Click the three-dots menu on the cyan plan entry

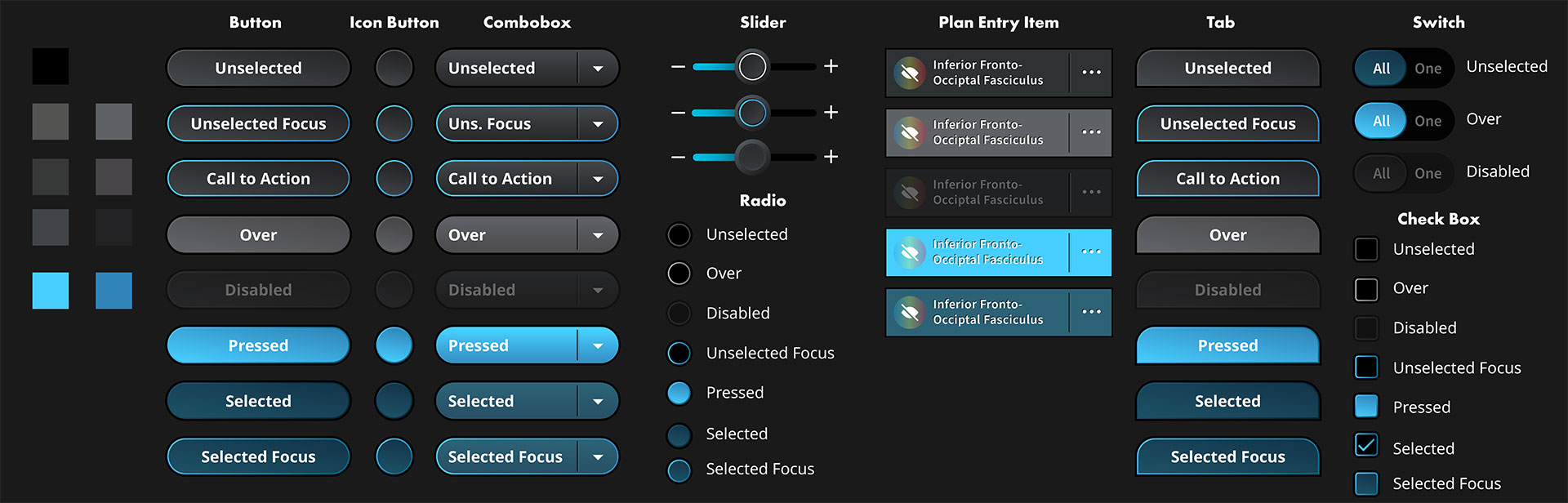click(1091, 252)
